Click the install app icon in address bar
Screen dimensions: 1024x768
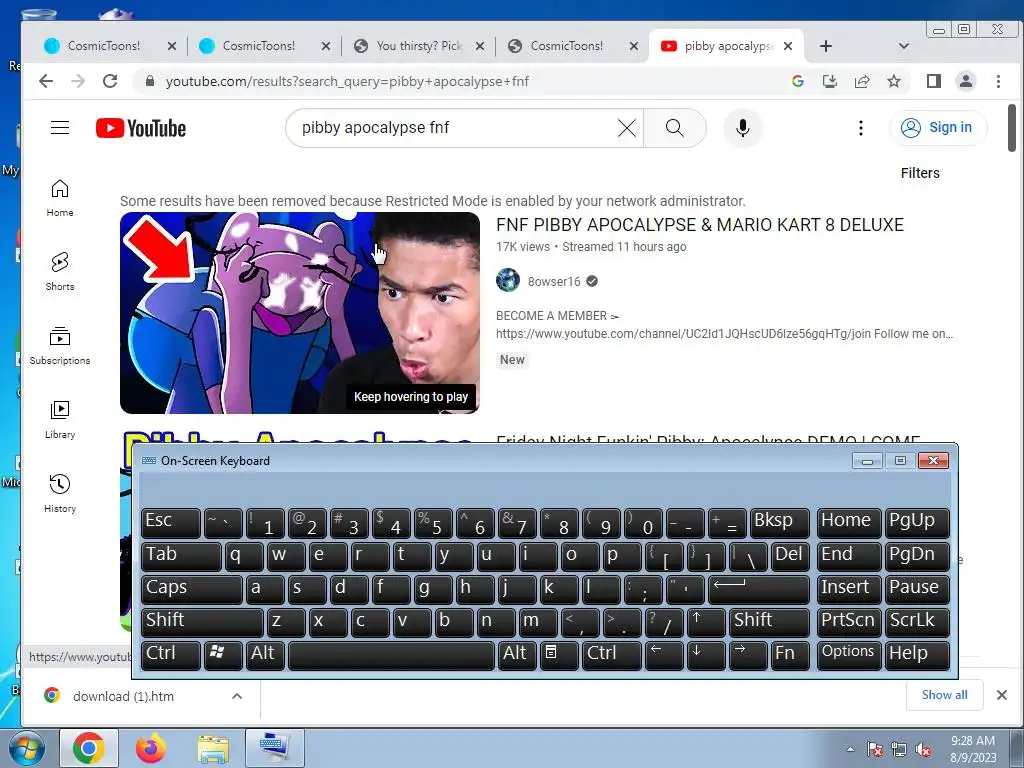point(829,81)
